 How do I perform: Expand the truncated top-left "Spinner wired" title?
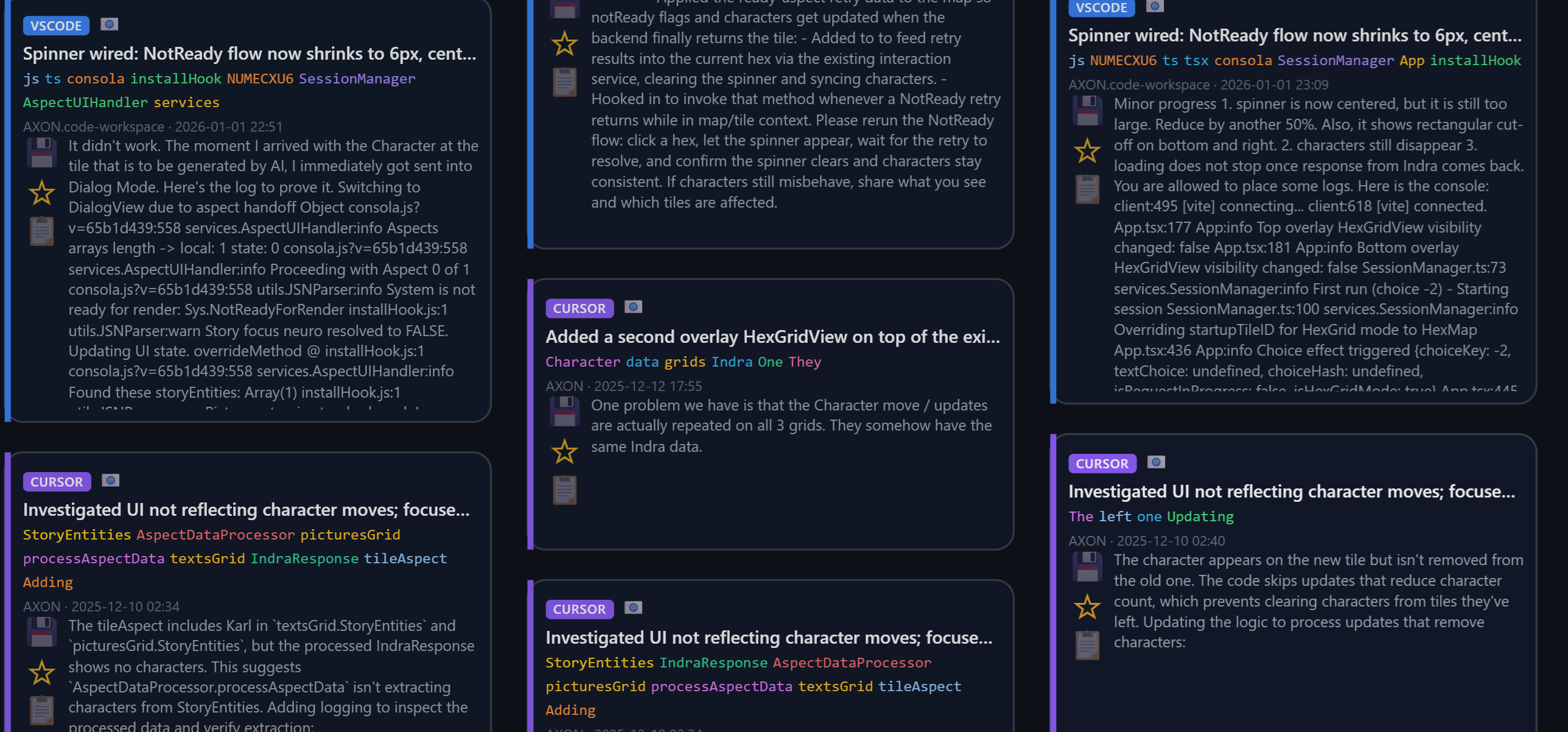point(248,54)
